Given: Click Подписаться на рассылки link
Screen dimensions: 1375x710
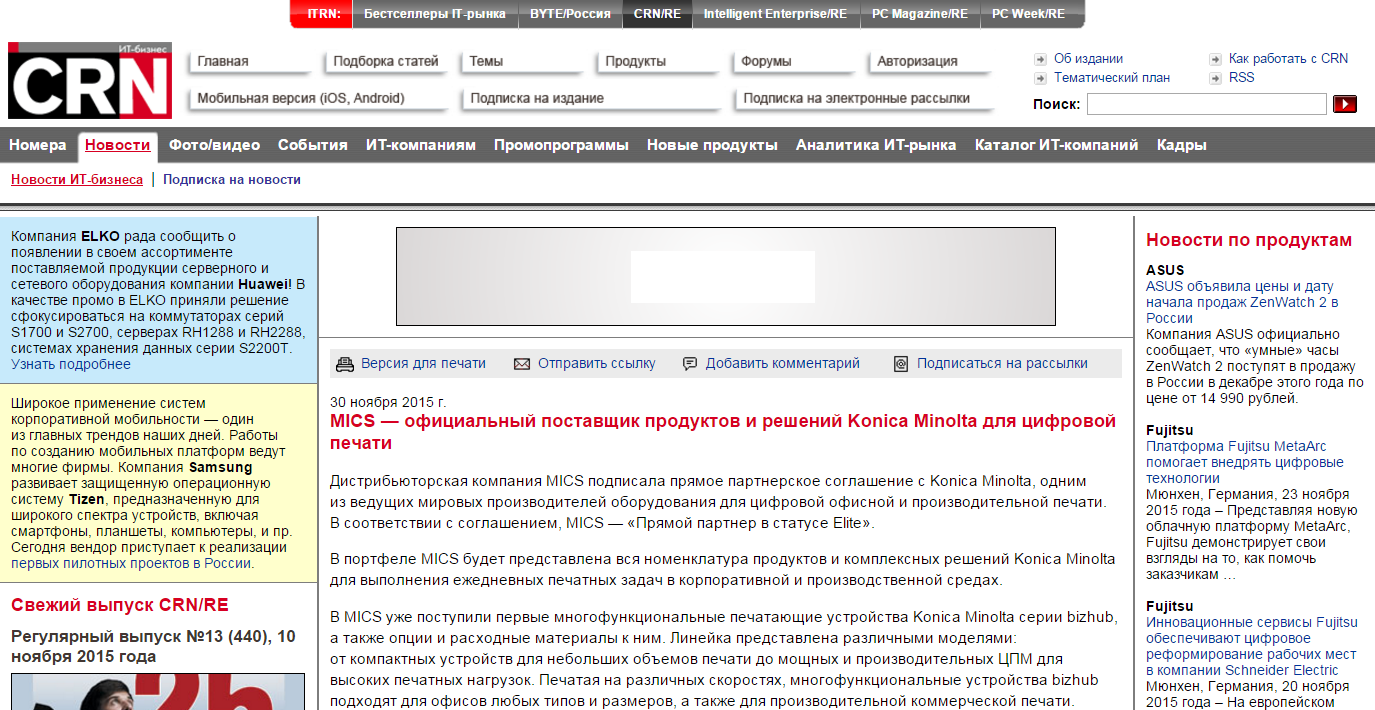Looking at the screenshot, I should pos(1002,364).
